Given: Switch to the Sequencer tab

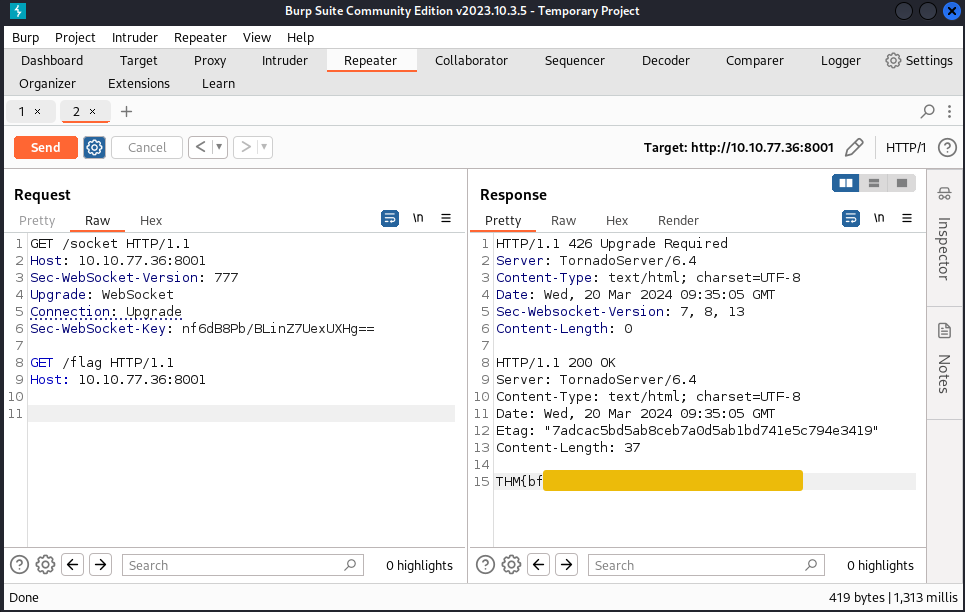Looking at the screenshot, I should pyautogui.click(x=575, y=60).
